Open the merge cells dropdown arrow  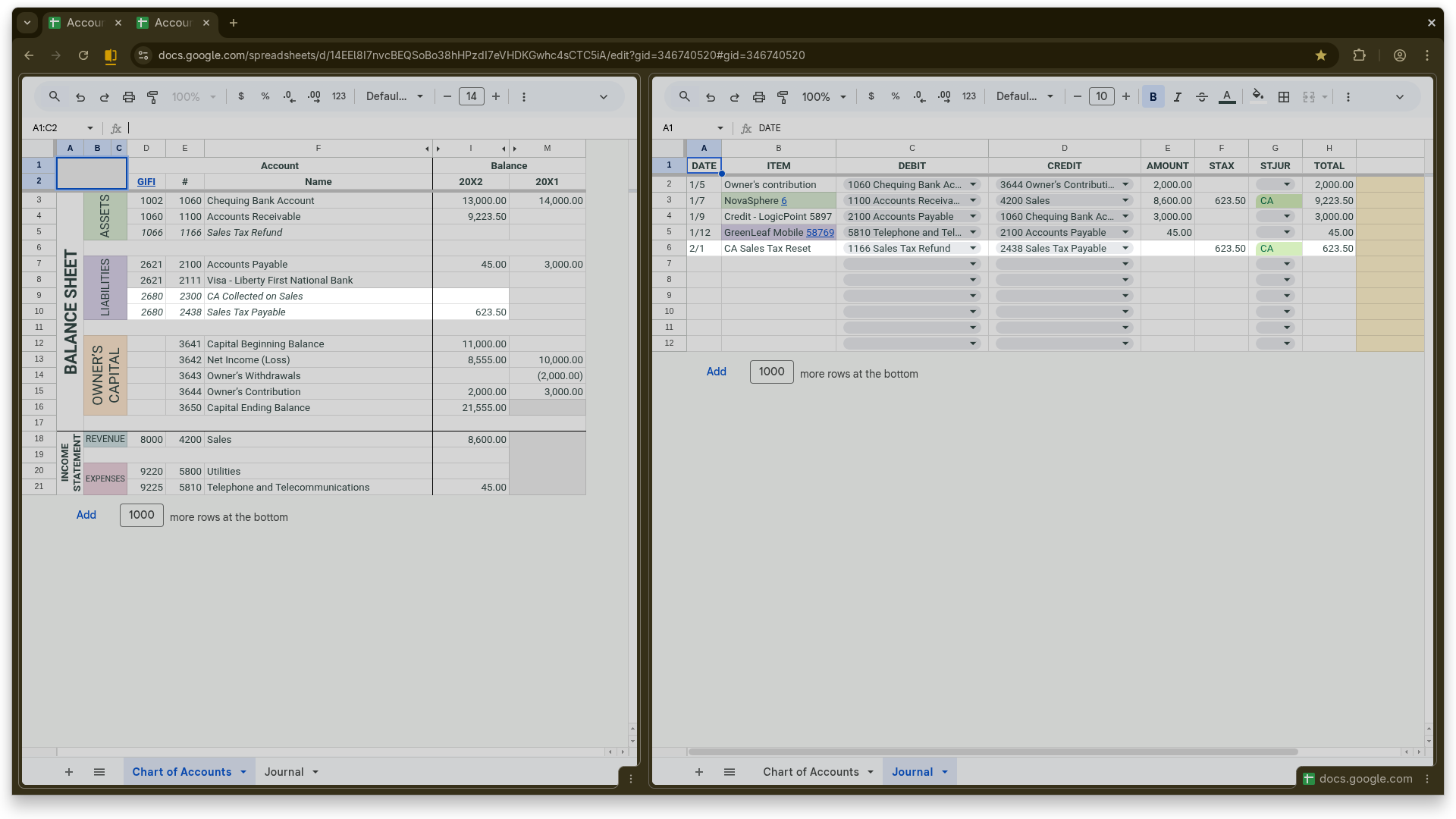tap(1323, 96)
